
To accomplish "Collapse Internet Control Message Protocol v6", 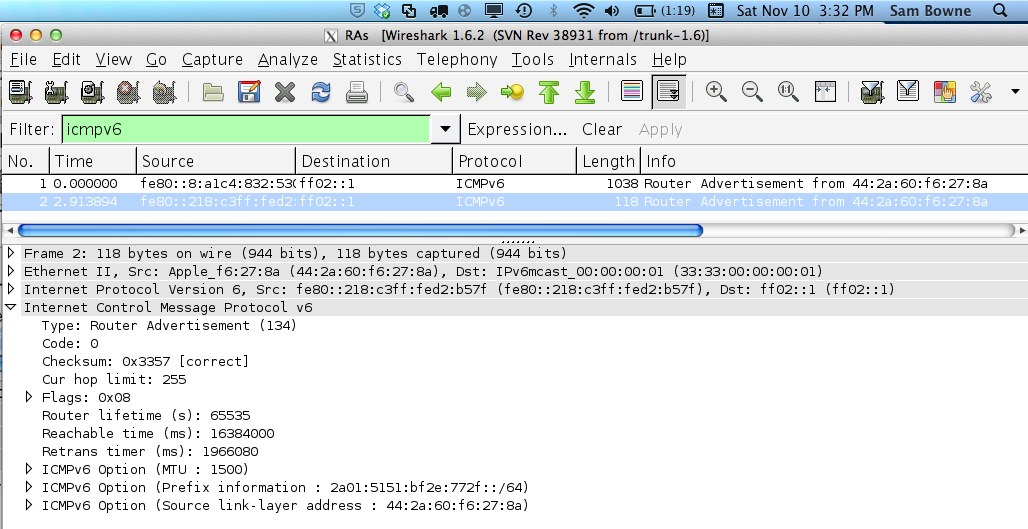I will click(10, 307).
